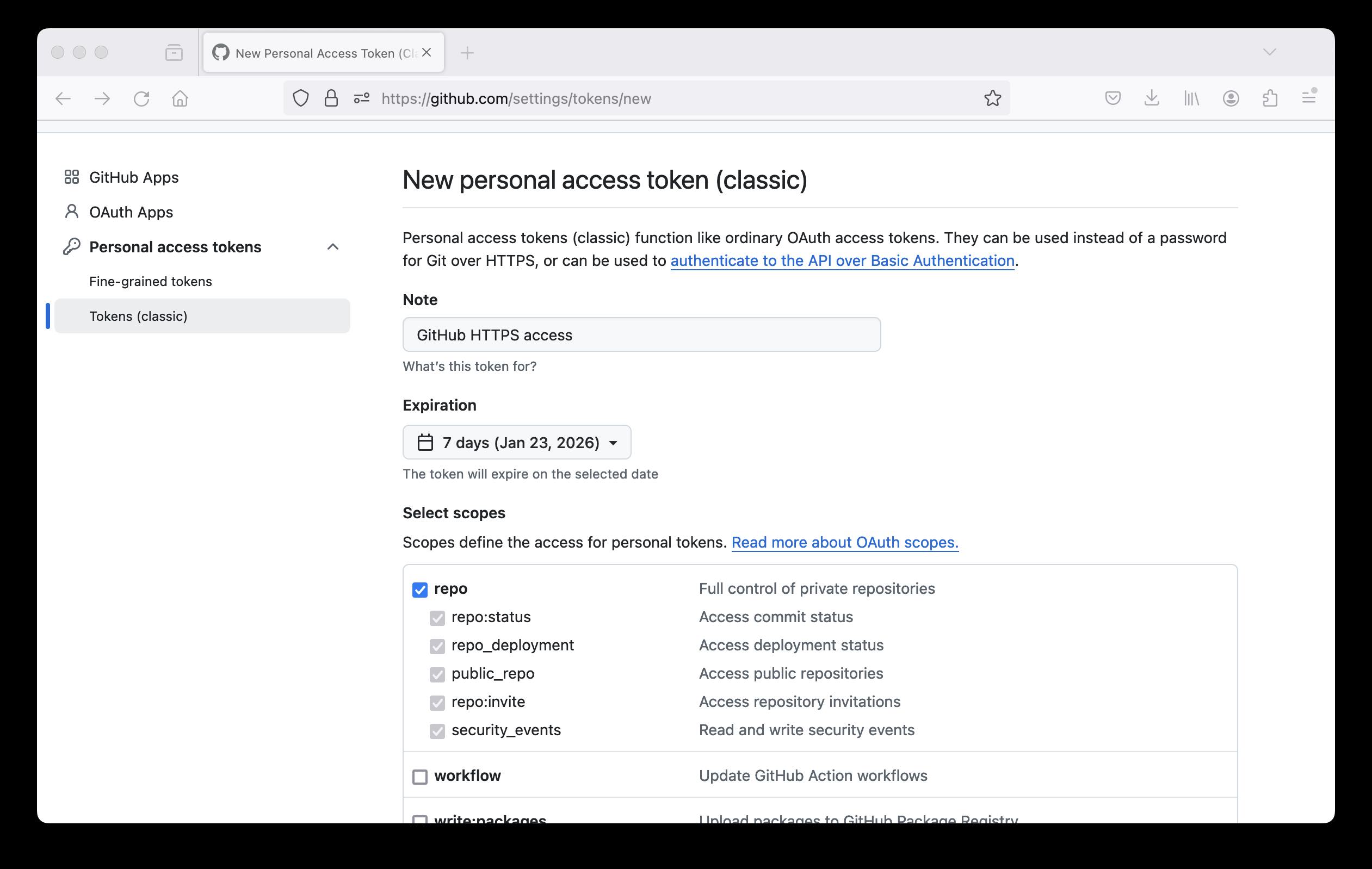Click the calendar icon in the expiration selector

coord(426,442)
